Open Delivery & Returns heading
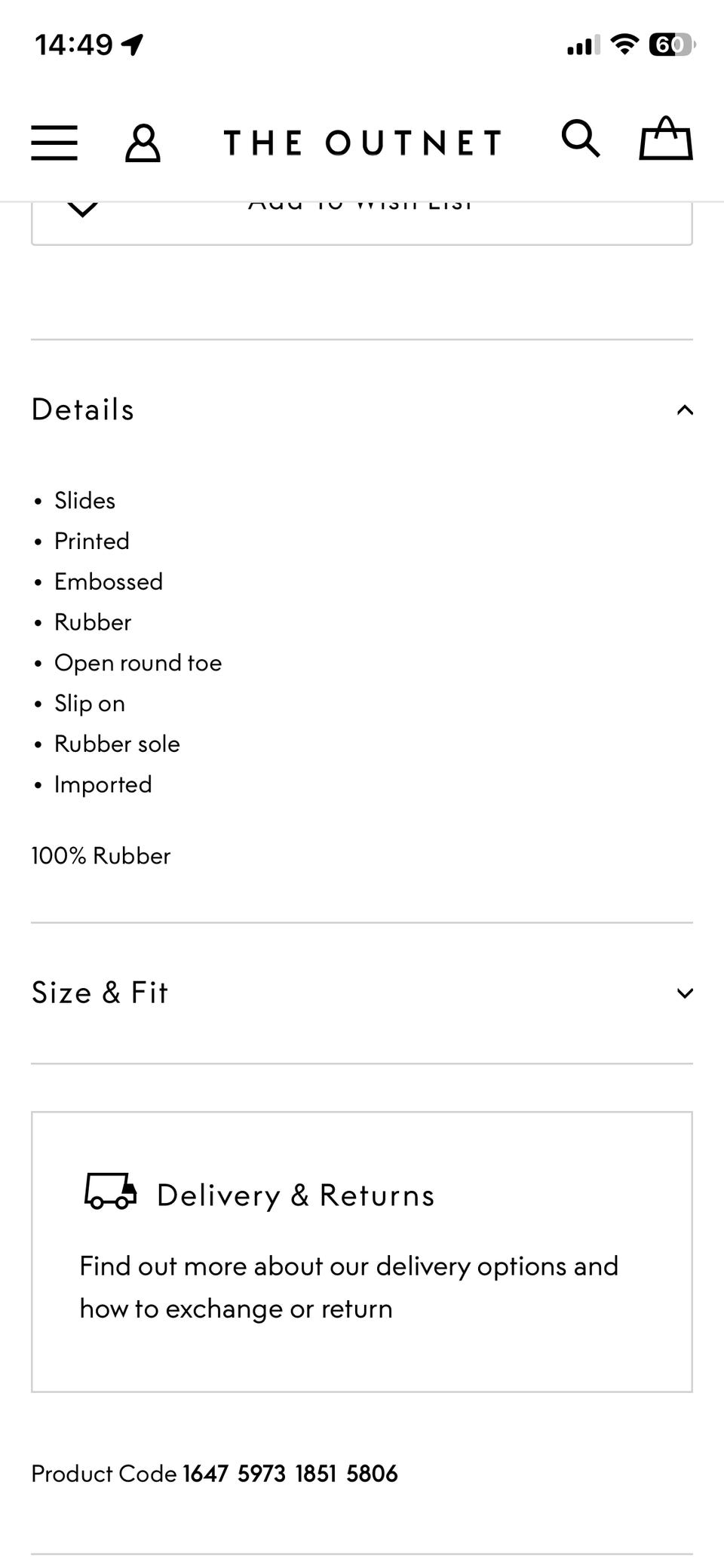Screen dimensions: 724x1568 pos(296,1195)
